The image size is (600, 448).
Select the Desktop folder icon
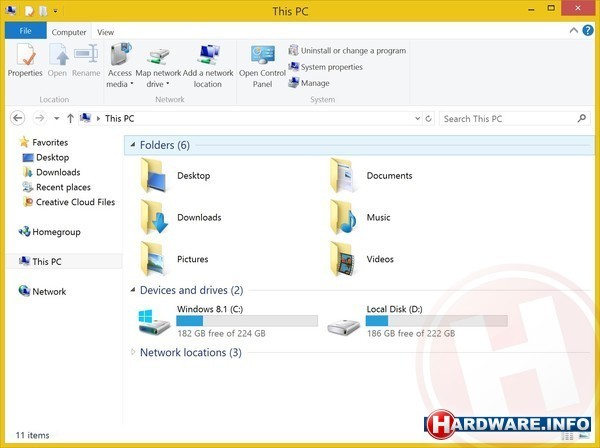click(154, 175)
